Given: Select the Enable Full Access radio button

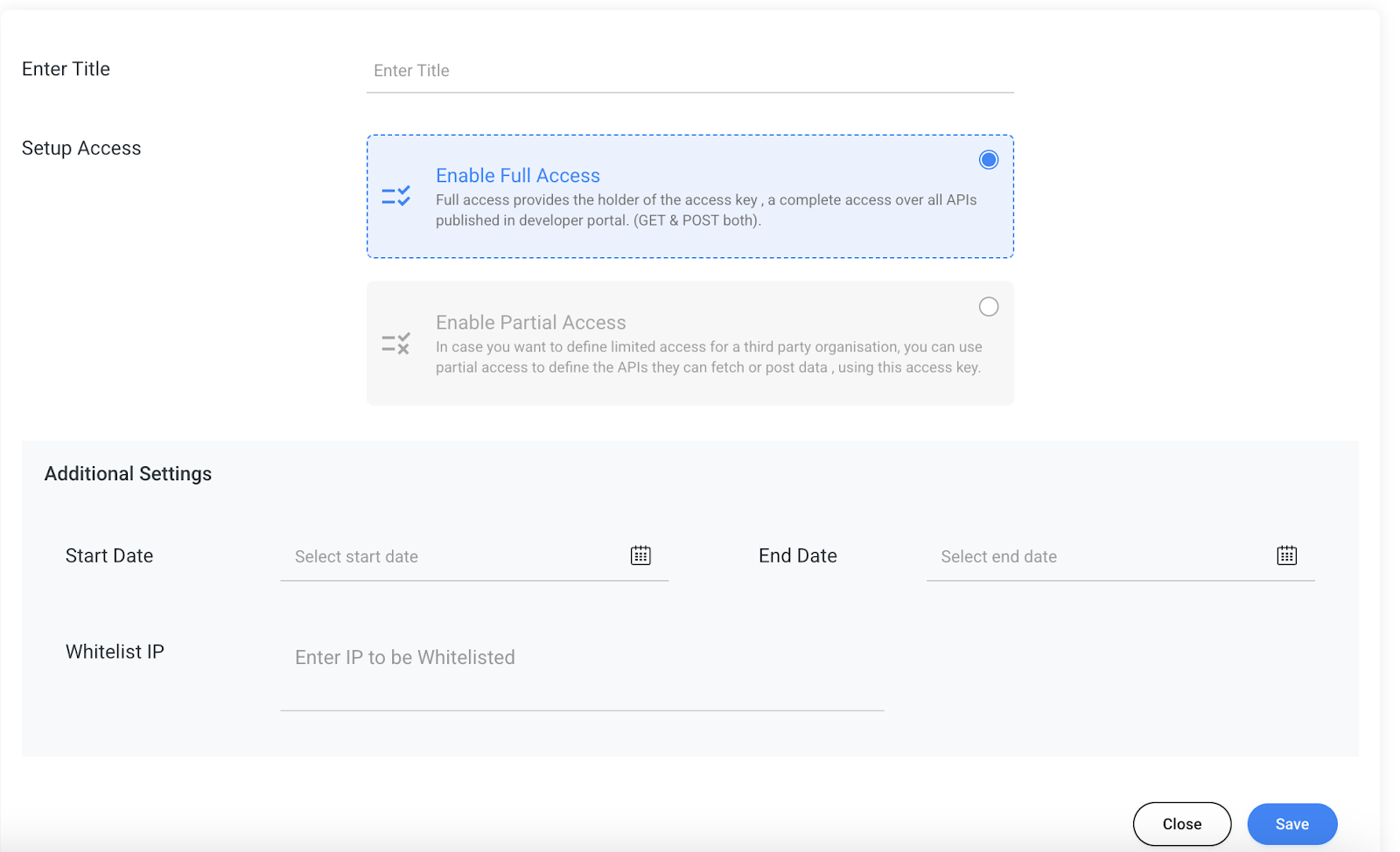Looking at the screenshot, I should click(988, 160).
